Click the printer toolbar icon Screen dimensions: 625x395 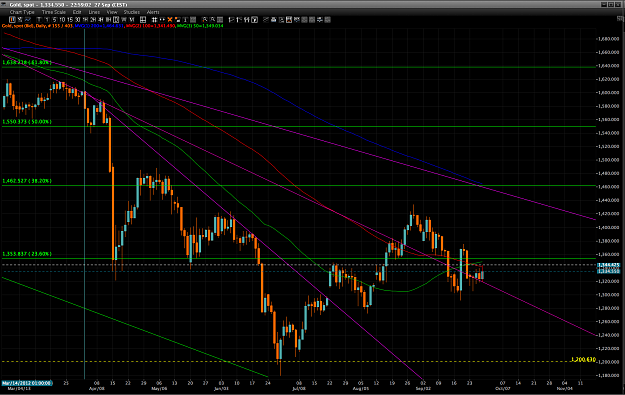click(x=273, y=20)
